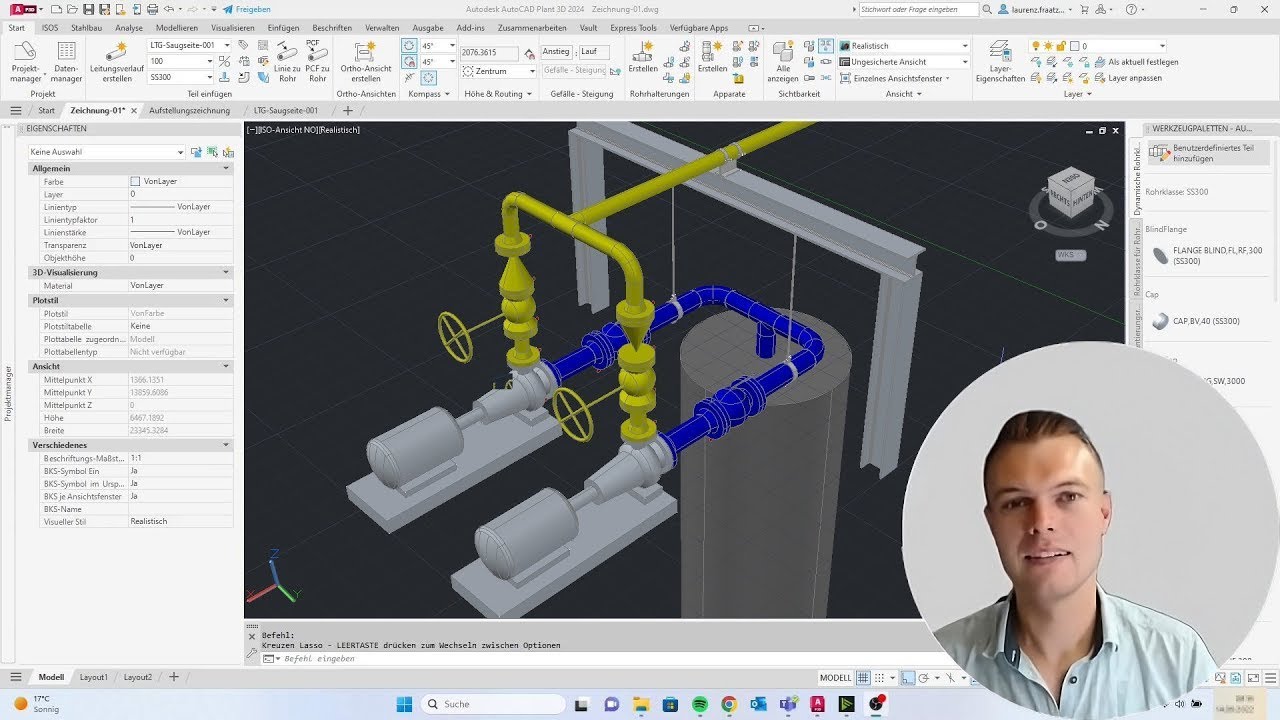Open the pipe spec dropdown SS300
The width and height of the screenshot is (1280, 720).
tap(181, 77)
